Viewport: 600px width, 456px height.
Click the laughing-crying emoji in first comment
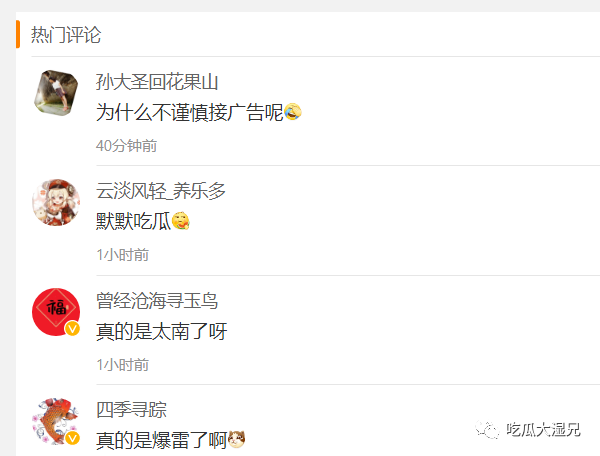[x=293, y=112]
